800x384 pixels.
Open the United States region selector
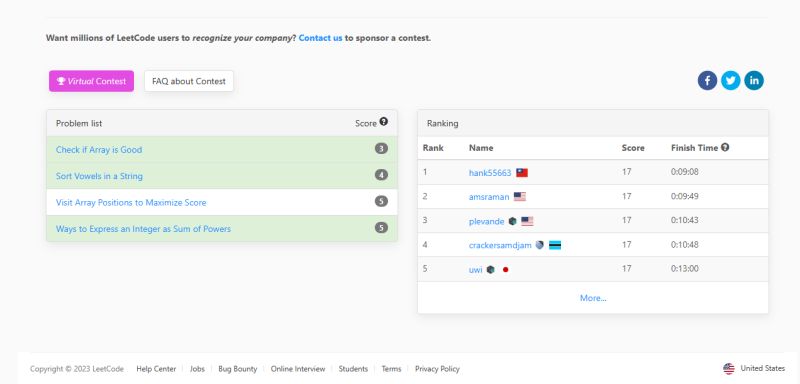[x=754, y=368]
